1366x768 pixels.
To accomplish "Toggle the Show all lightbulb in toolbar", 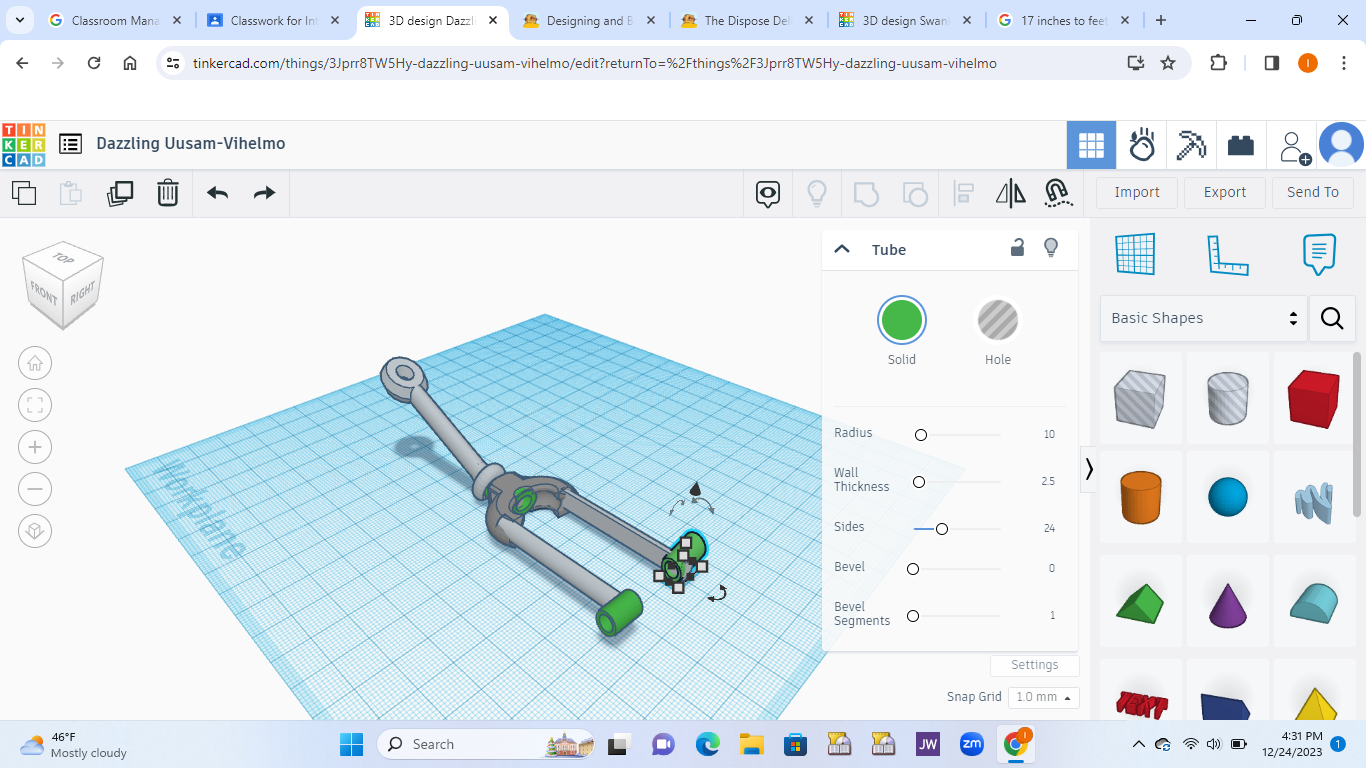I will 817,193.
